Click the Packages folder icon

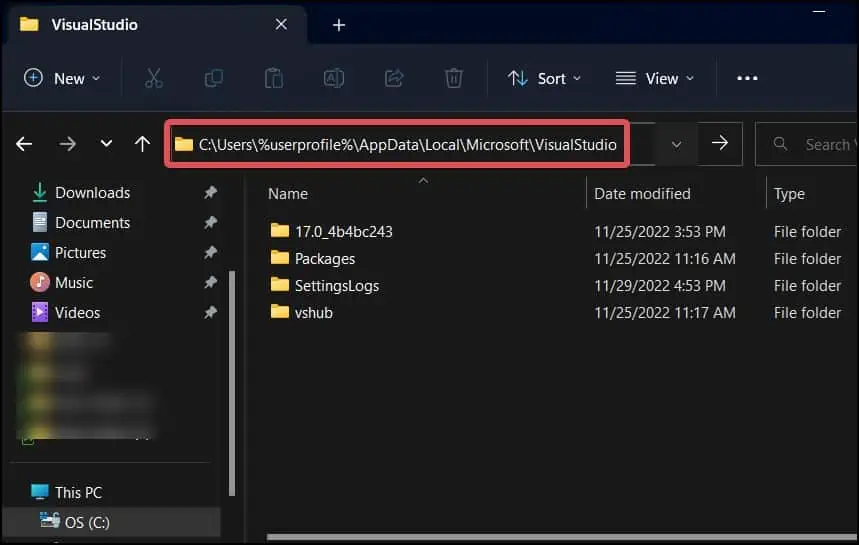pos(280,257)
